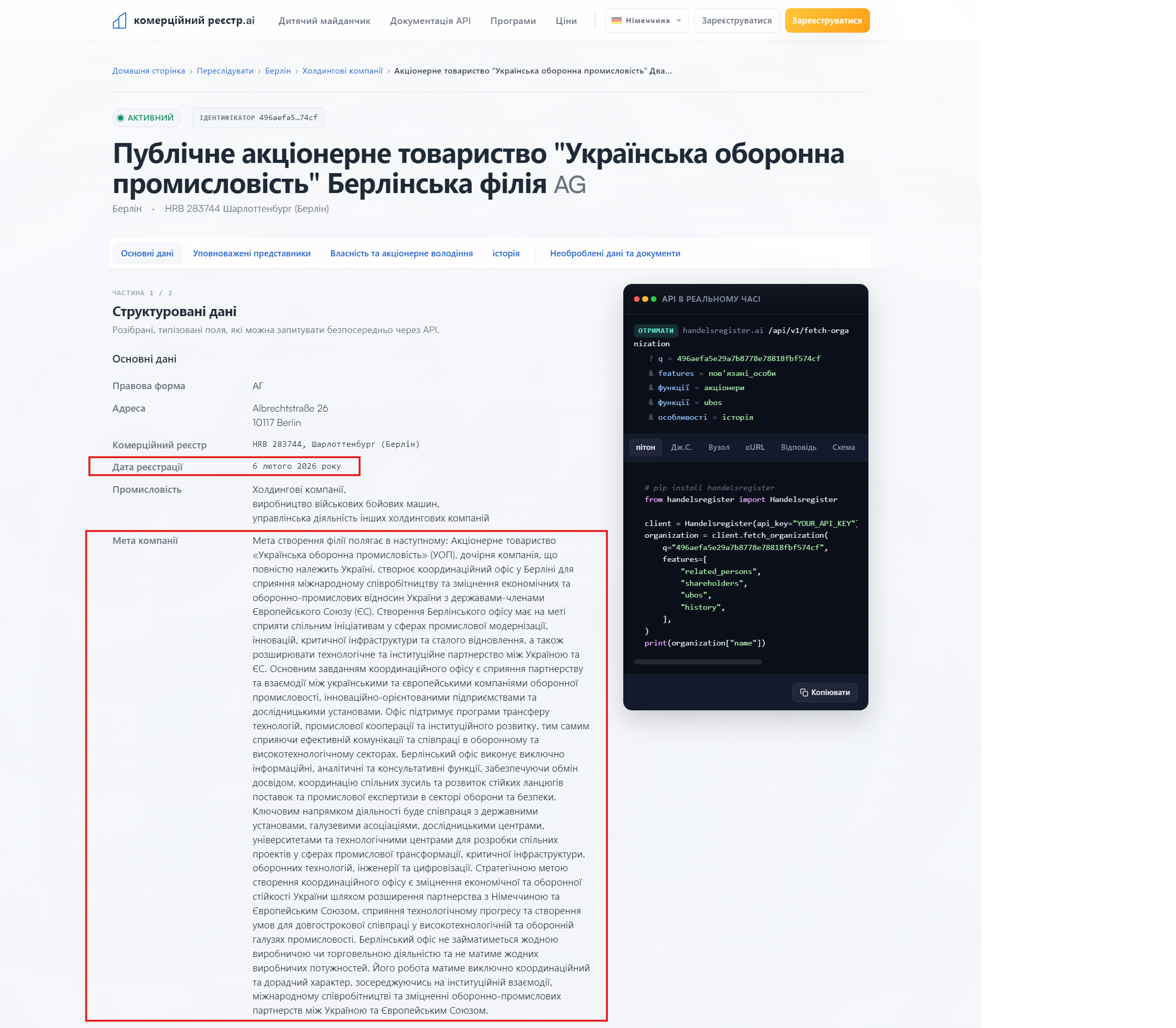Screen dimensions: 1176x1028
Task: Switch to the історія tab
Action: (506, 253)
